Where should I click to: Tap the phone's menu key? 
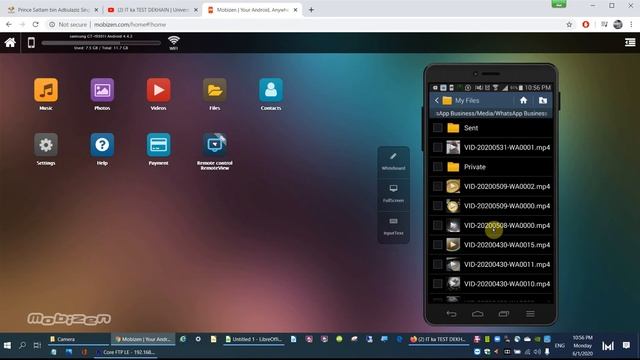pyautogui.click(x=530, y=313)
